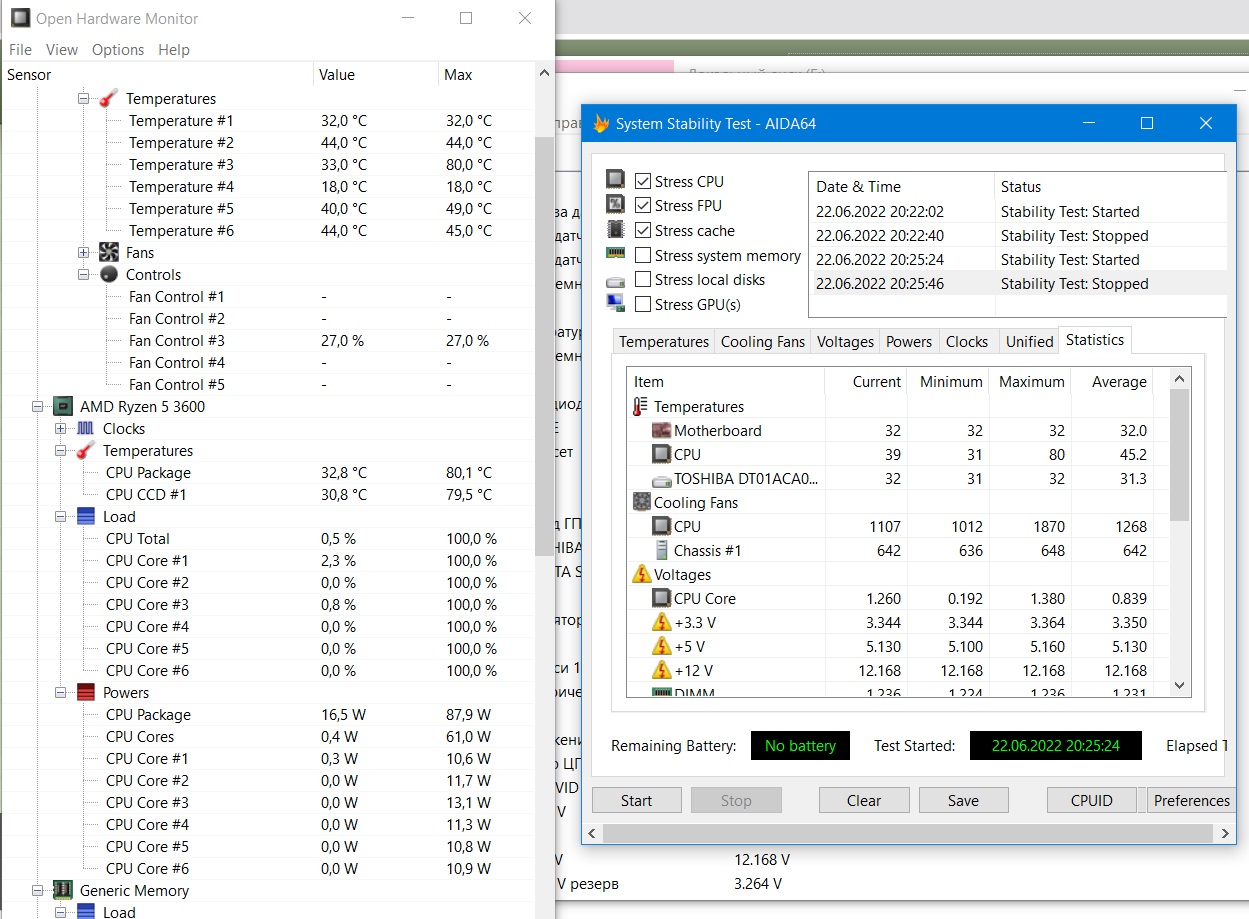
Task: Expand the Fans tree node
Action: [x=84, y=253]
